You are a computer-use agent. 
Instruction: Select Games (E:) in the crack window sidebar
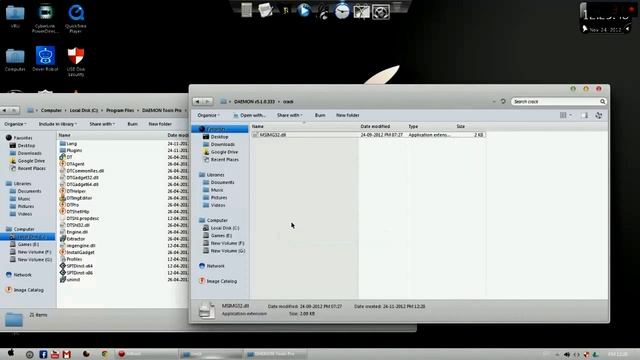[217, 236]
